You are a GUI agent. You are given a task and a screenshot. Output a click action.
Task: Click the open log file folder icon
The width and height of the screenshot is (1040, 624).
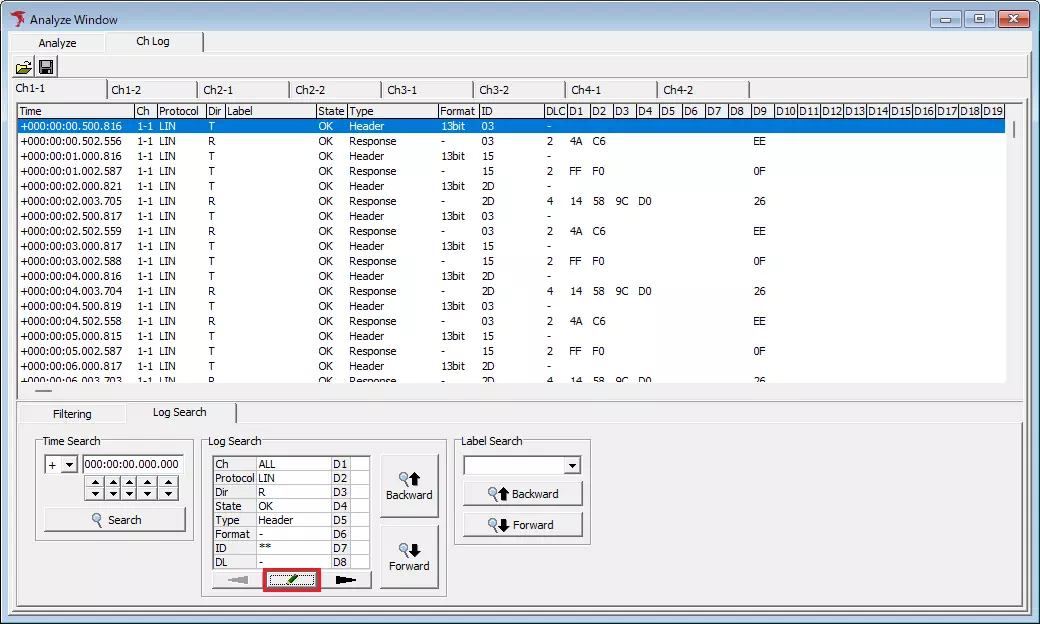[22, 68]
